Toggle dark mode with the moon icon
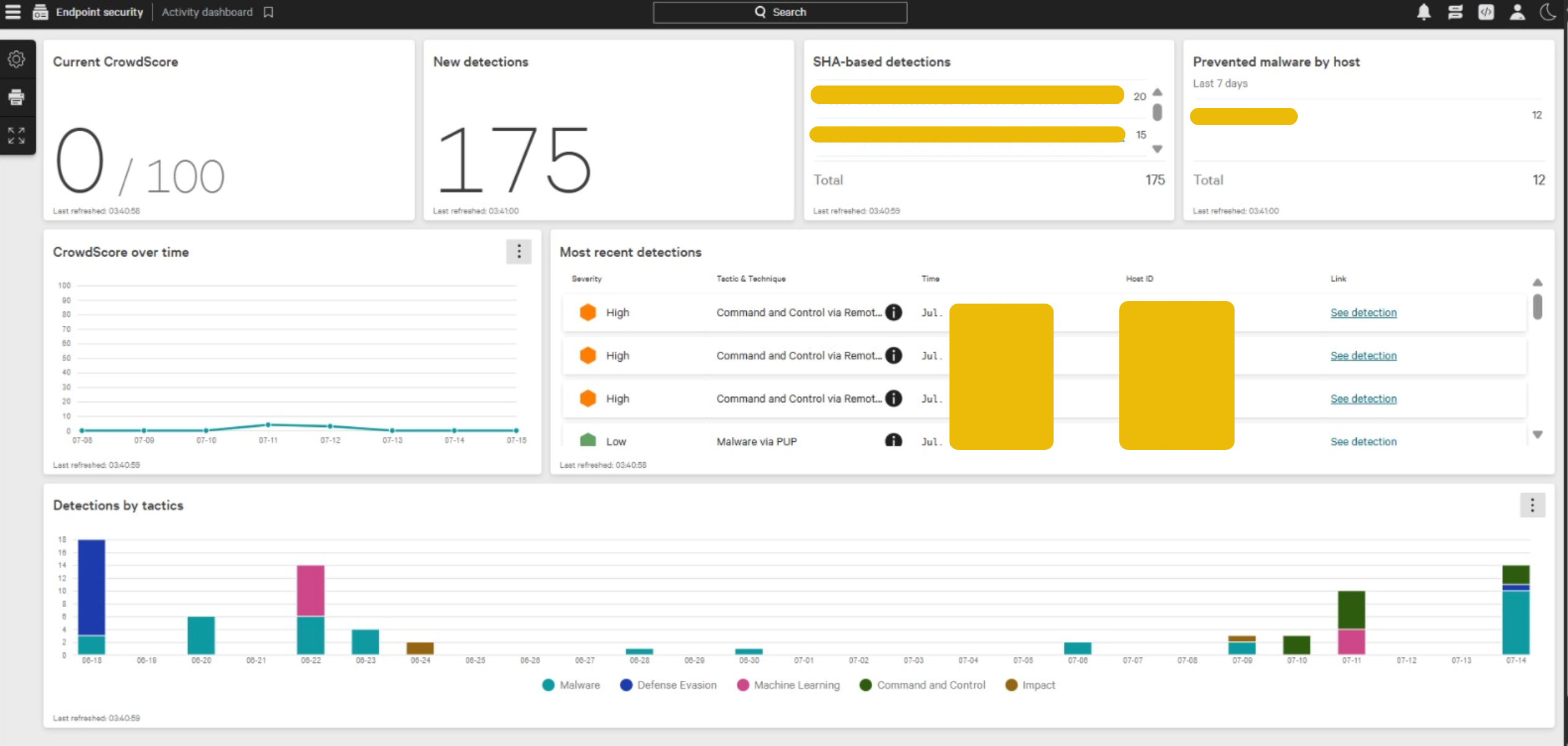 point(1548,12)
